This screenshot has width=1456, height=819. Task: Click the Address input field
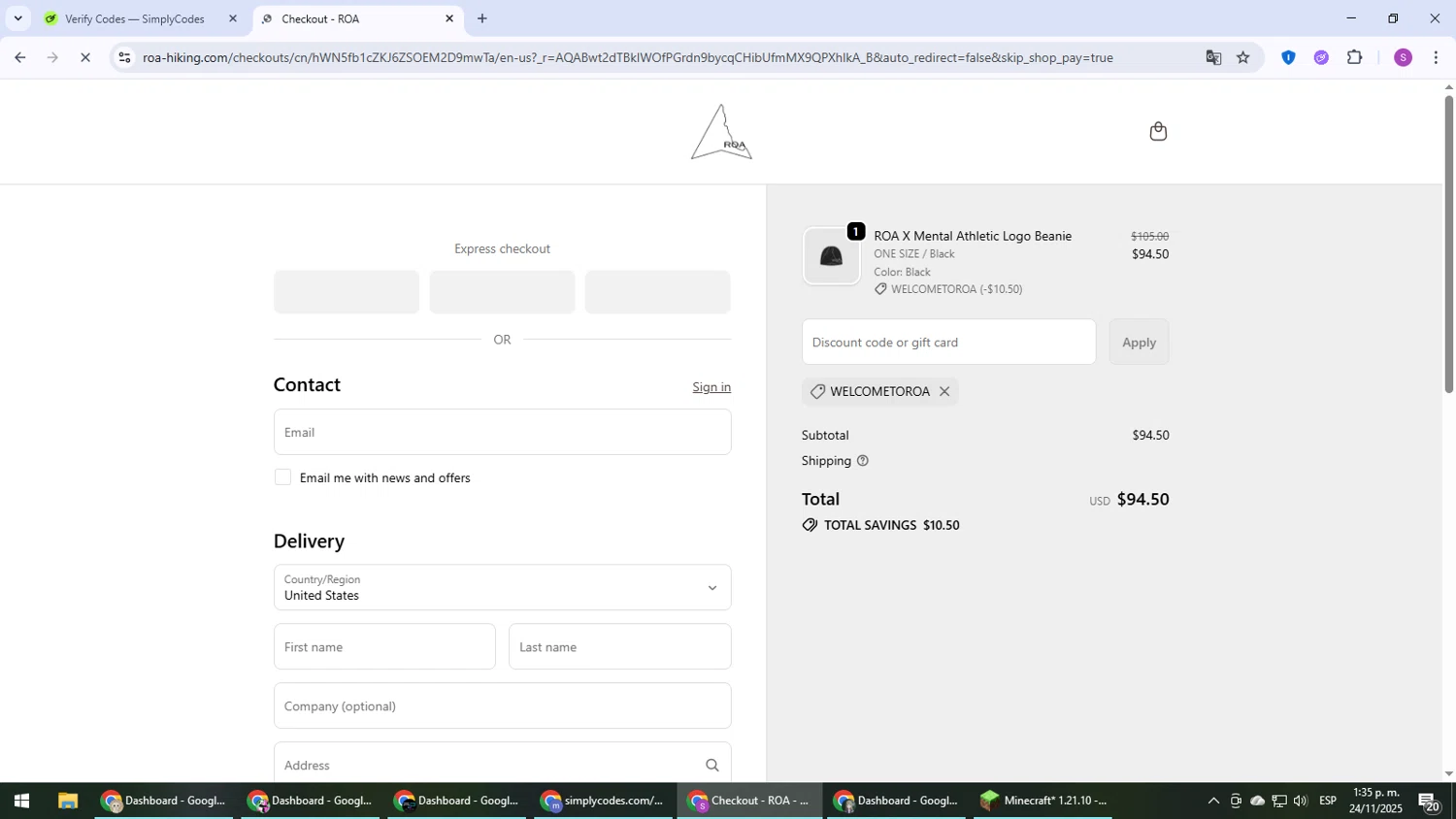(502, 765)
